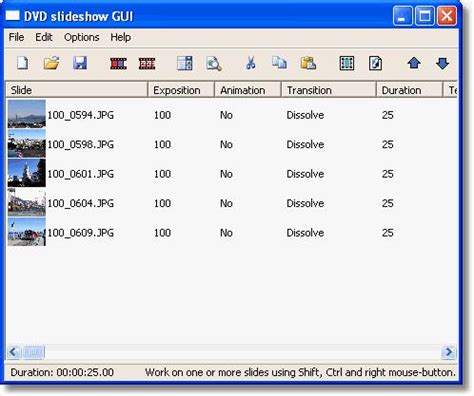
Task: Click file name 100_0594.JPG
Action: 80,115
